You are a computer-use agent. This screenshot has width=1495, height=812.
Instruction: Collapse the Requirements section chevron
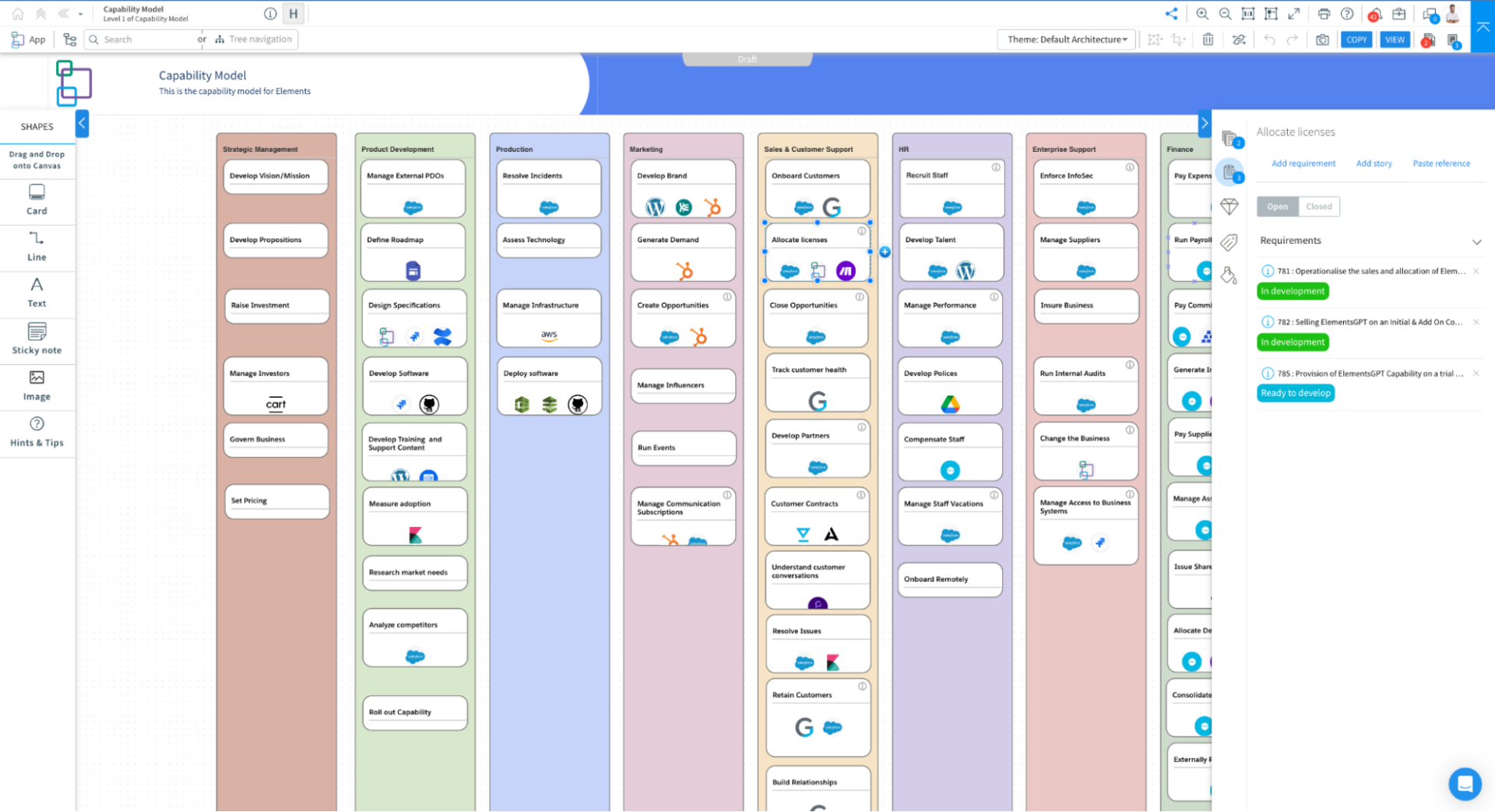coord(1476,241)
